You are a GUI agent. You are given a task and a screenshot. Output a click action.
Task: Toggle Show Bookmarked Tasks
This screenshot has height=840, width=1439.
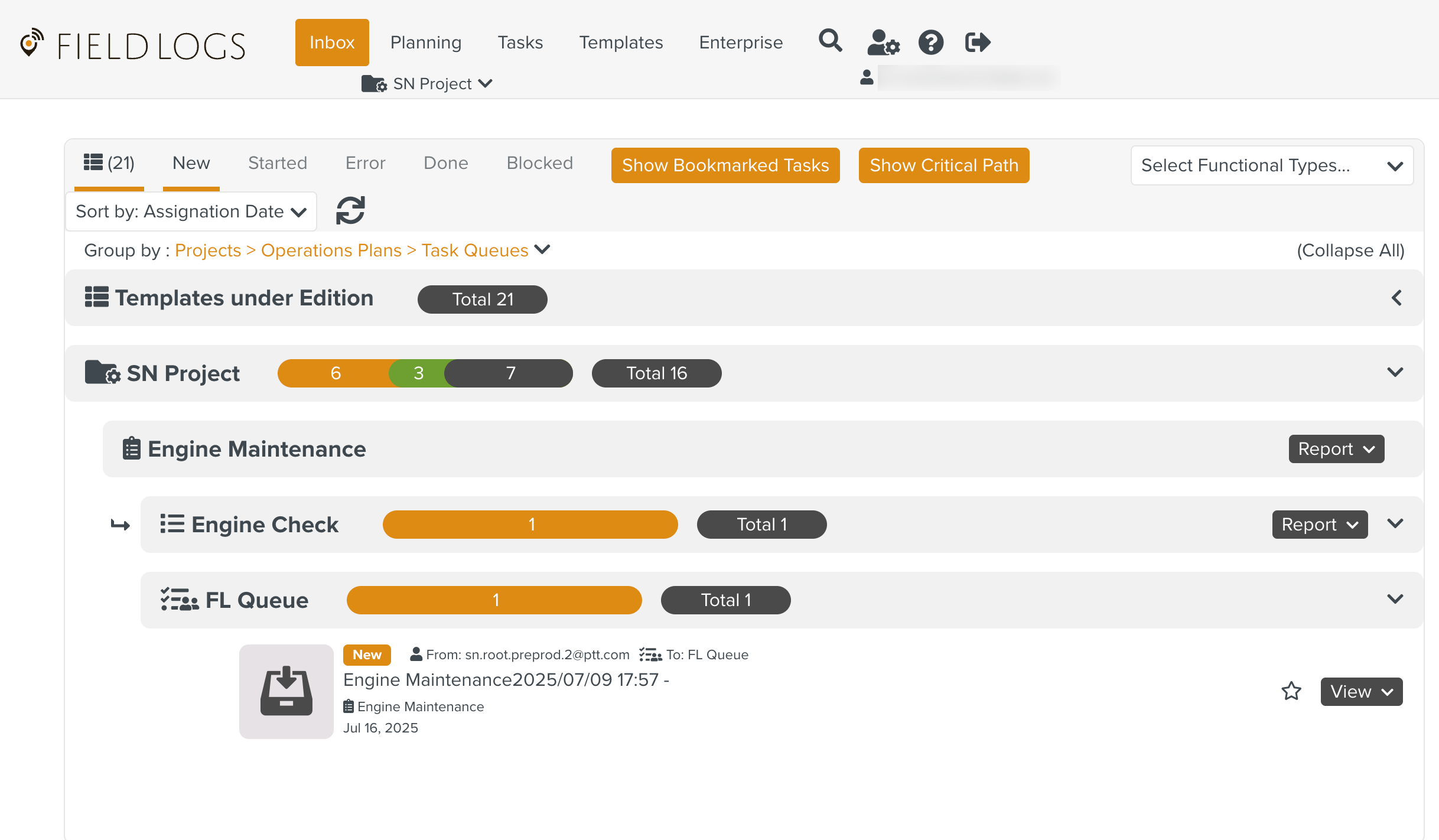pyautogui.click(x=725, y=165)
